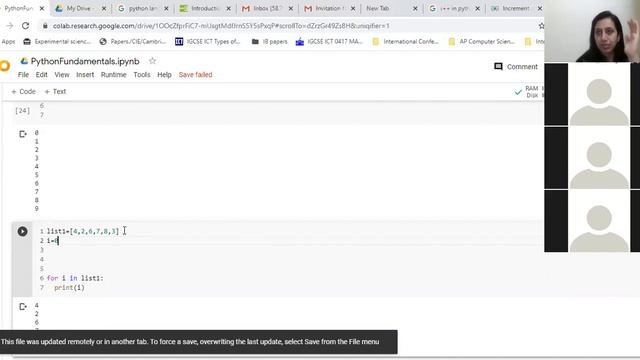This screenshot has width=640, height=360.
Task: Click the Colab logo icon
Action: point(4,66)
